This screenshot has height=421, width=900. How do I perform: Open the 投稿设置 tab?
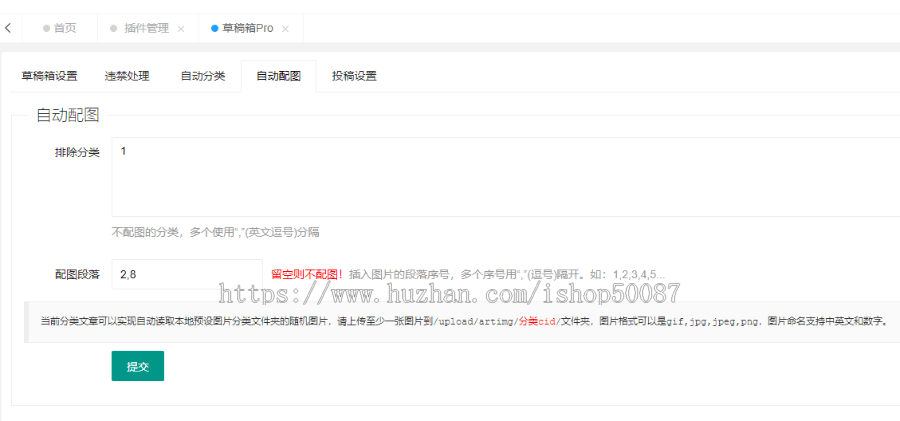click(x=354, y=76)
